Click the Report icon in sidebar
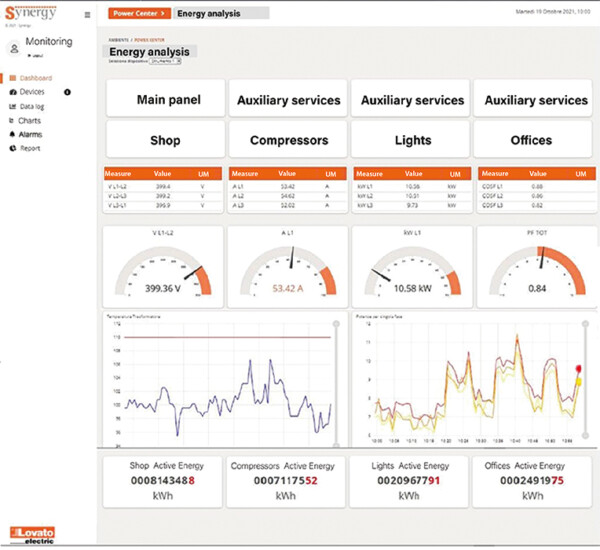 pos(12,148)
